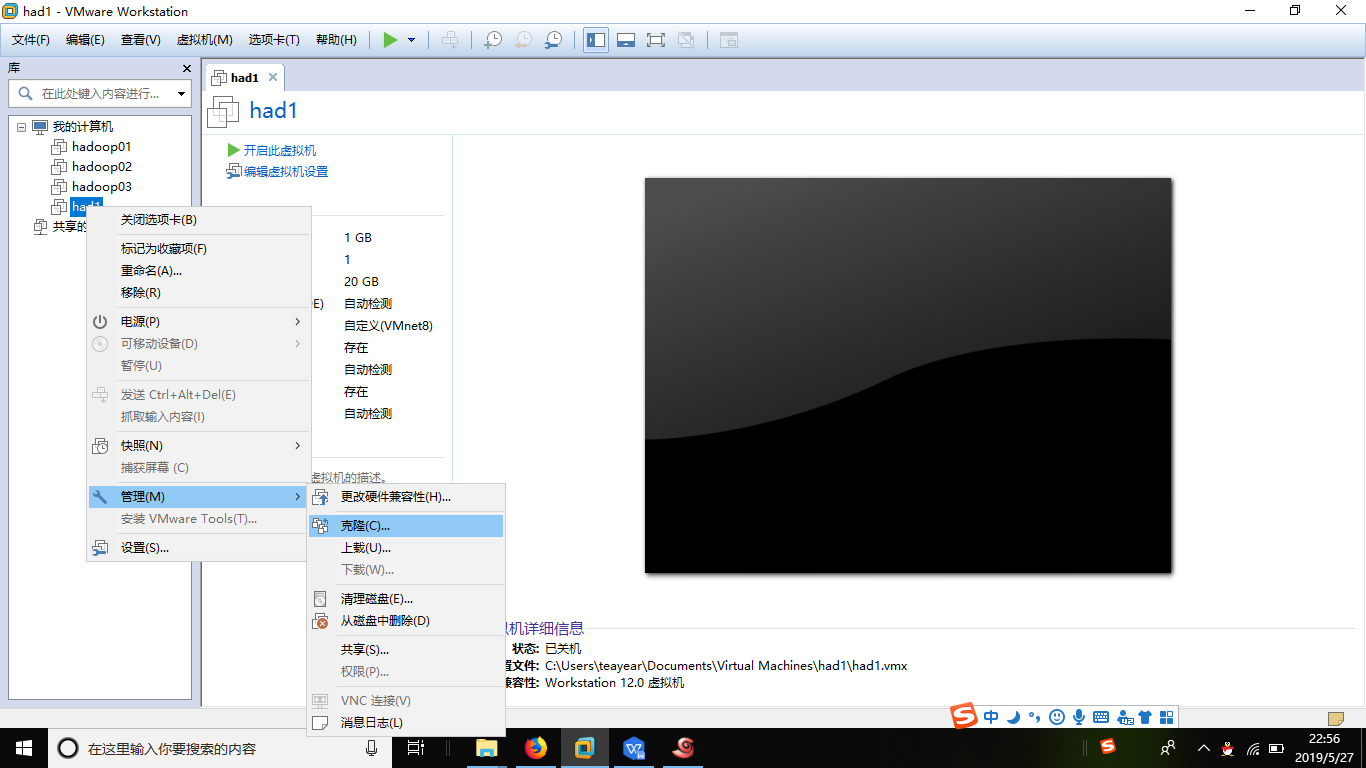Screen dimensions: 1366x768
Task: Select 更改硬件兼容性(H)... option
Action: click(x=406, y=497)
